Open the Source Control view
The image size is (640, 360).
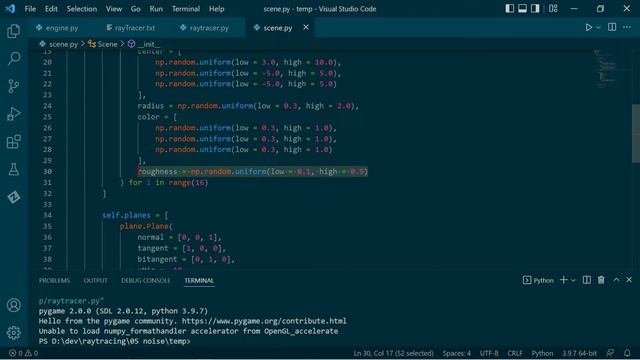click(x=13, y=86)
